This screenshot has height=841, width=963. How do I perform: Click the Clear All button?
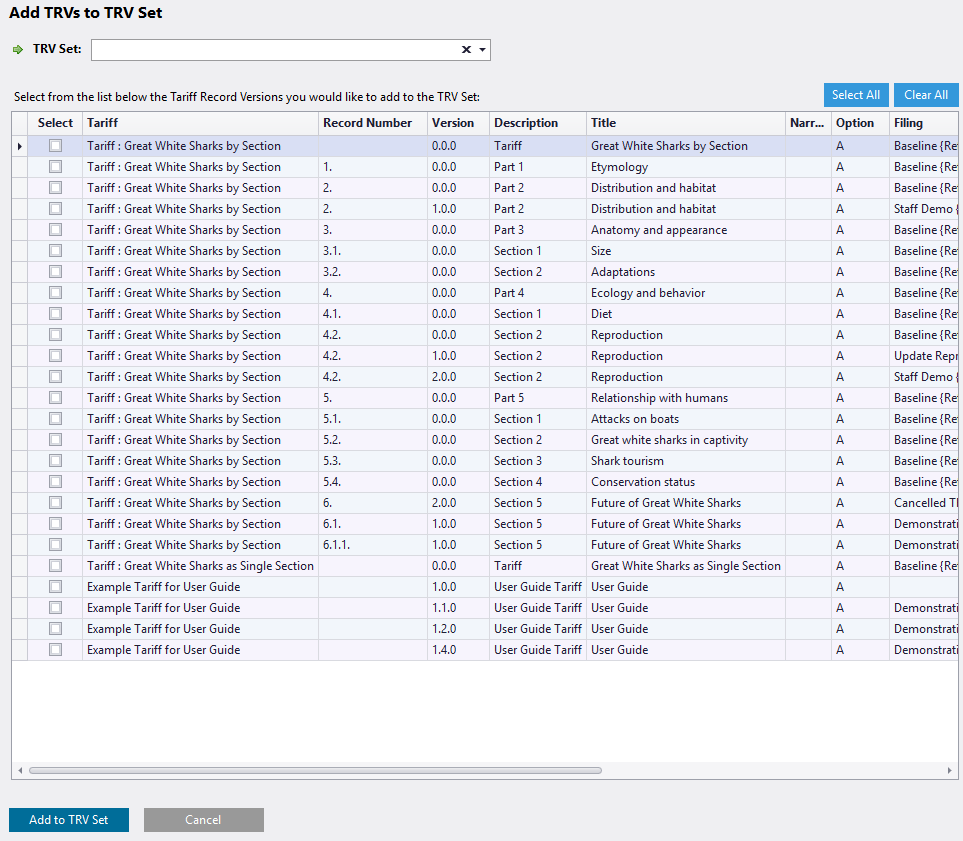(926, 95)
